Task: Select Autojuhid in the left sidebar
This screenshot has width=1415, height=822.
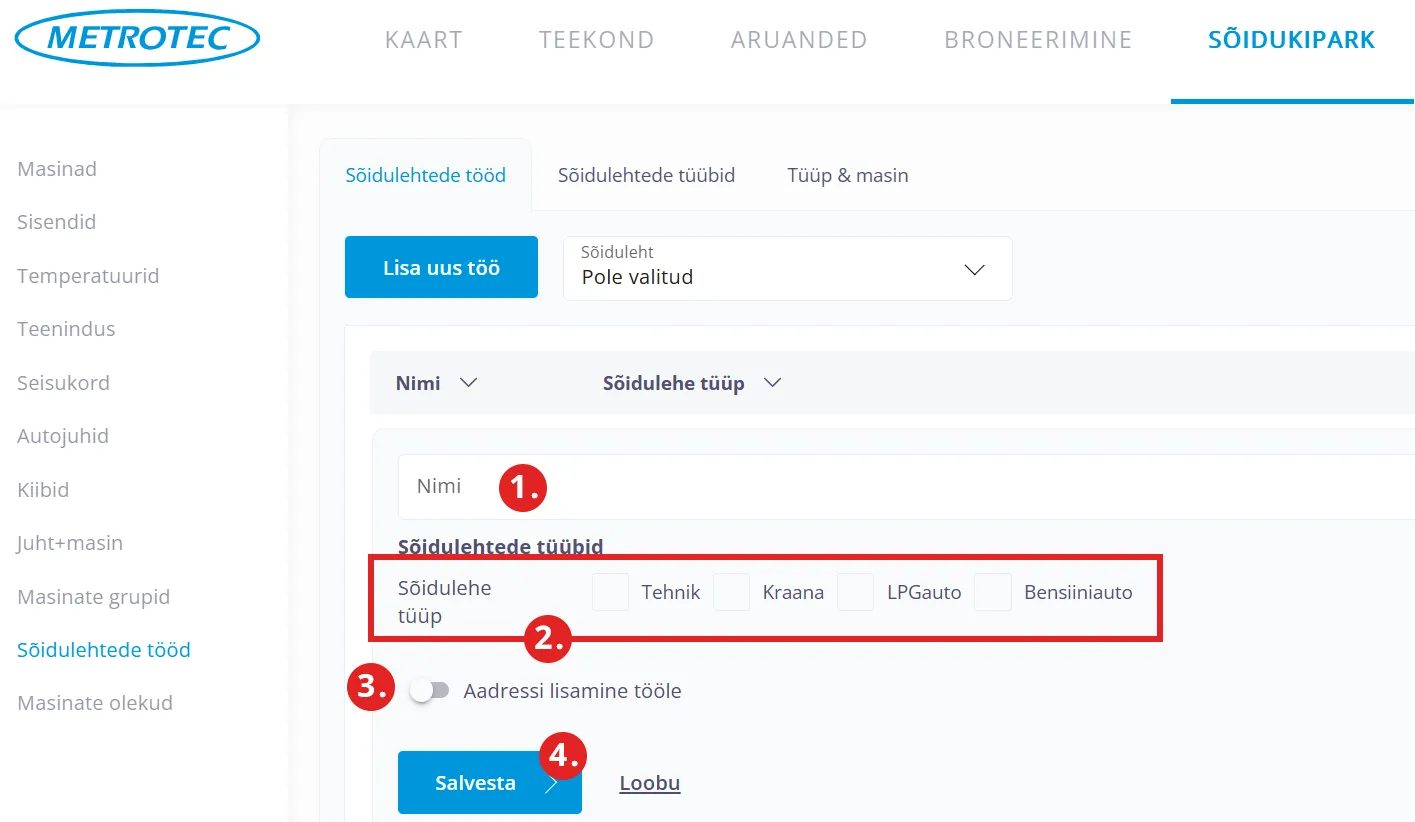Action: coord(63,436)
